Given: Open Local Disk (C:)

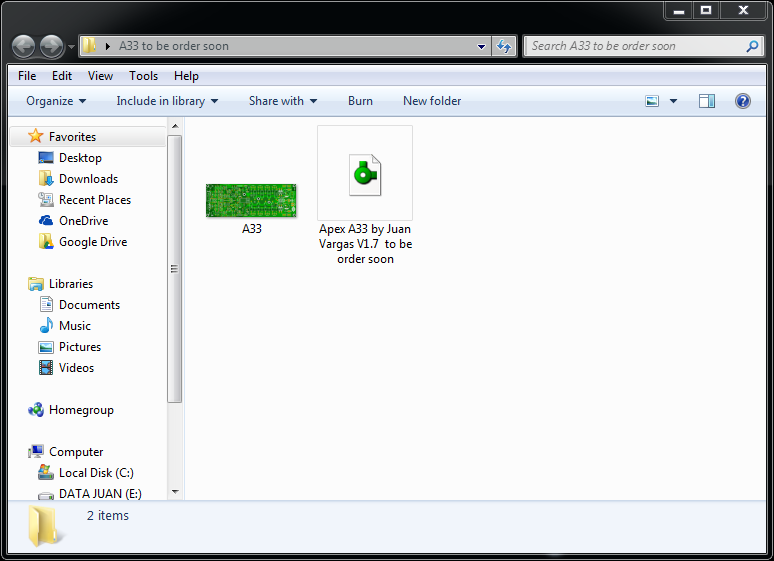Looking at the screenshot, I should (96, 473).
